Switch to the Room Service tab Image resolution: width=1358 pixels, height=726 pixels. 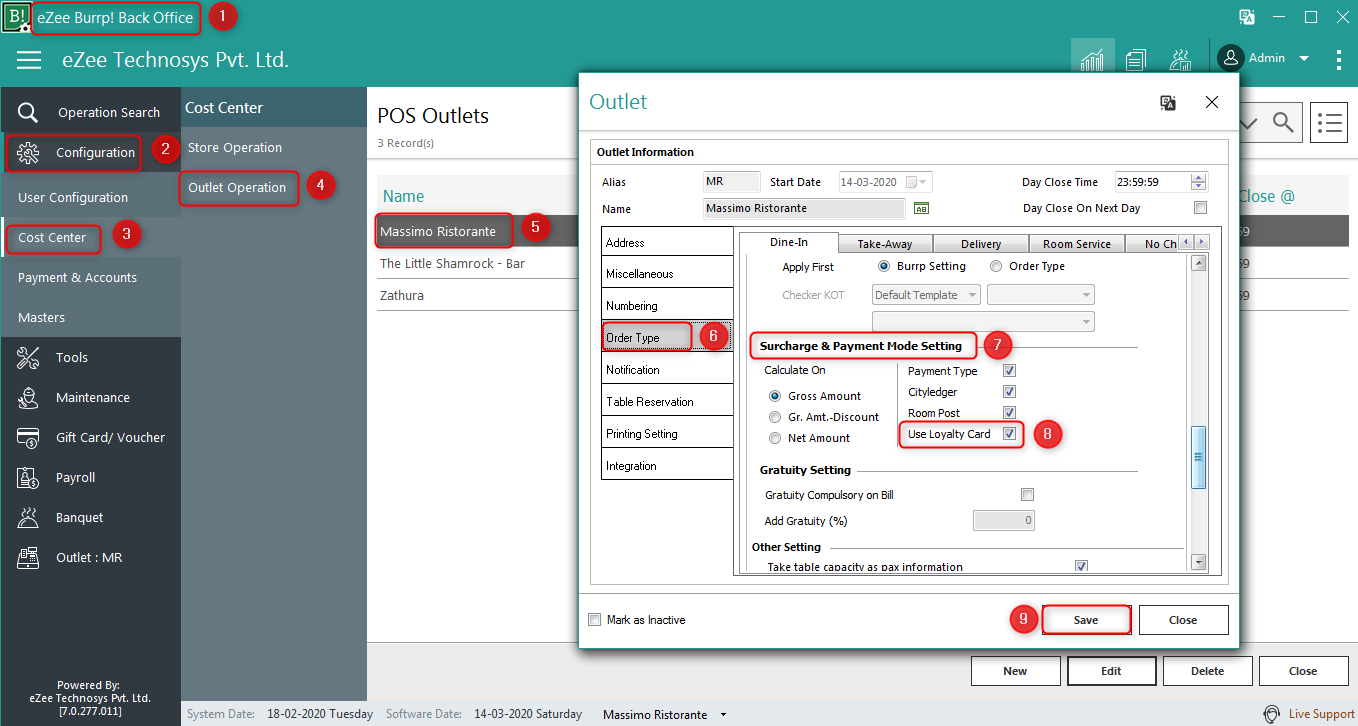pyautogui.click(x=1077, y=244)
